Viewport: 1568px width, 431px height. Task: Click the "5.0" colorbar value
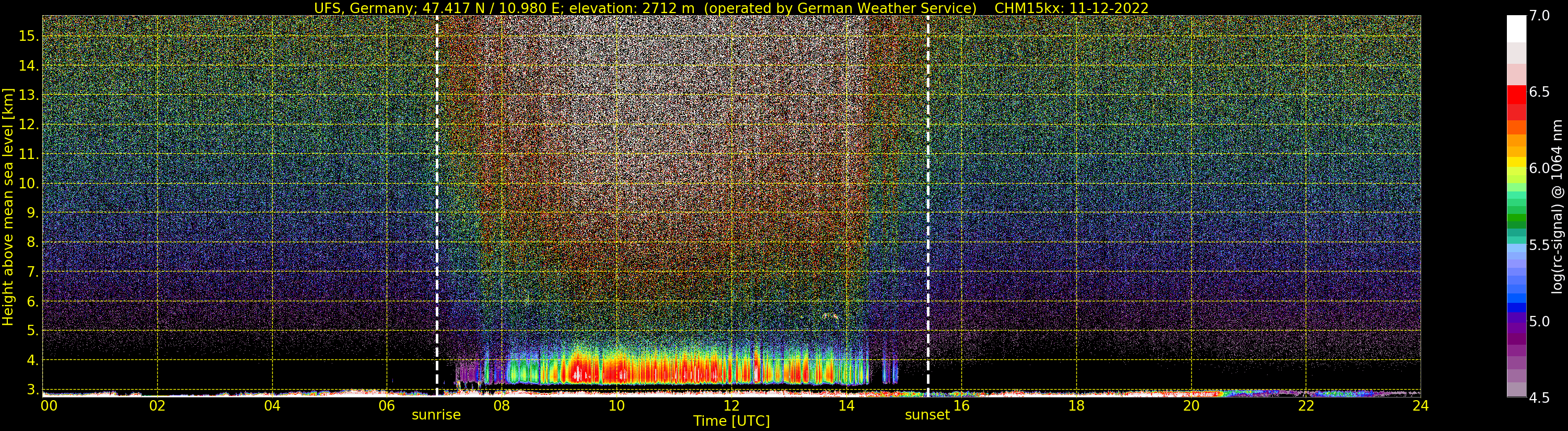1539,321
